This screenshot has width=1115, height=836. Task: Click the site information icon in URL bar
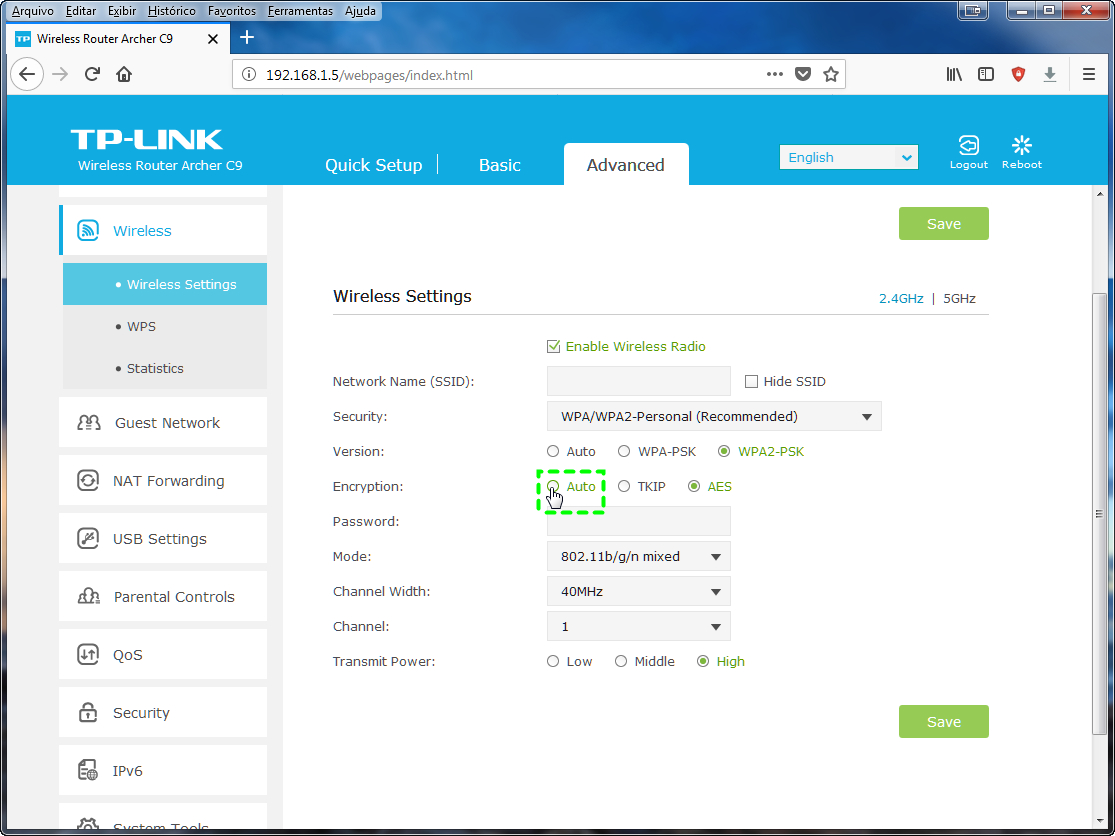pos(248,75)
